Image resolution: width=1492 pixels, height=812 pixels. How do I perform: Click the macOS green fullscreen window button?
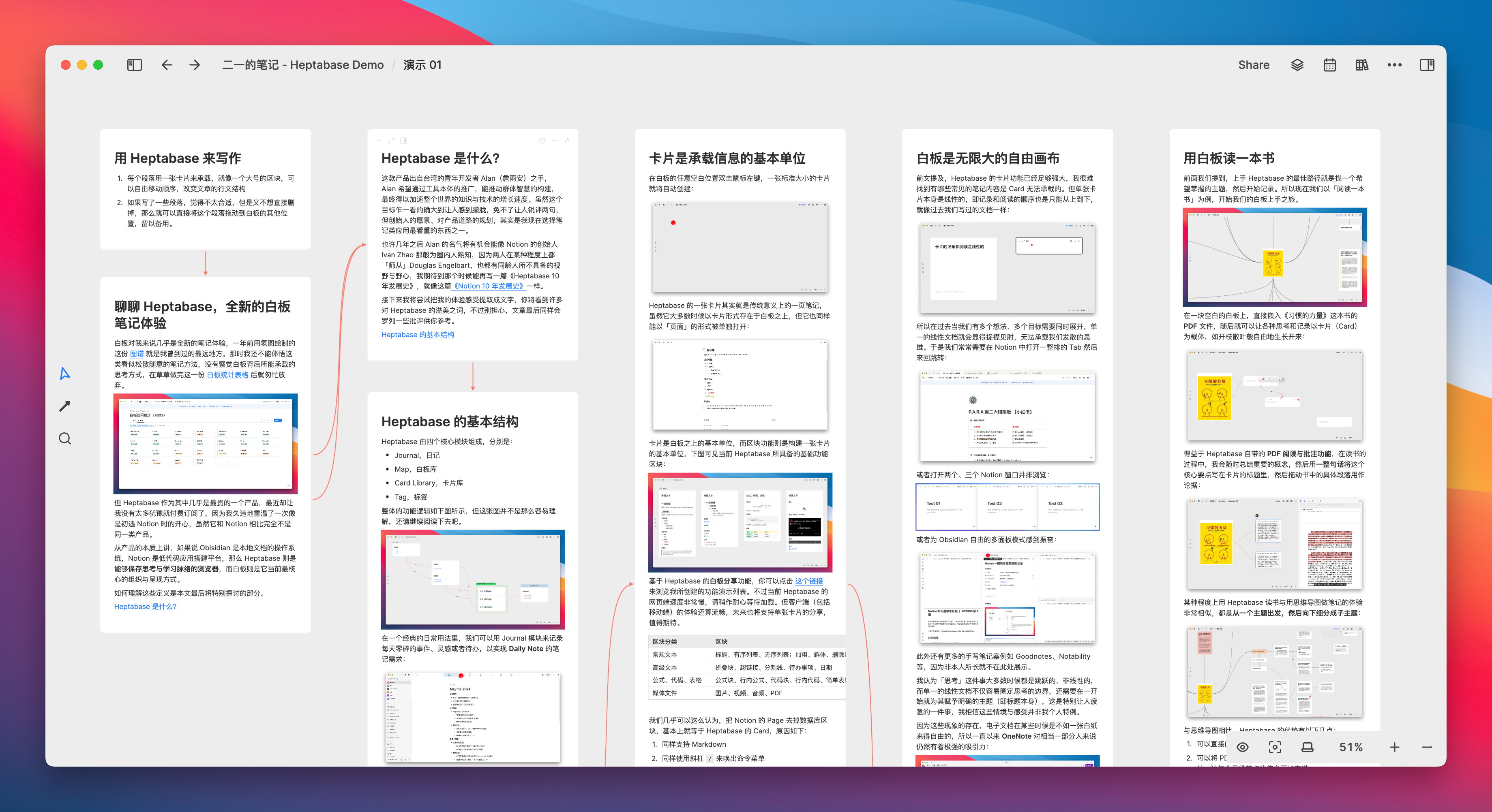[x=99, y=65]
